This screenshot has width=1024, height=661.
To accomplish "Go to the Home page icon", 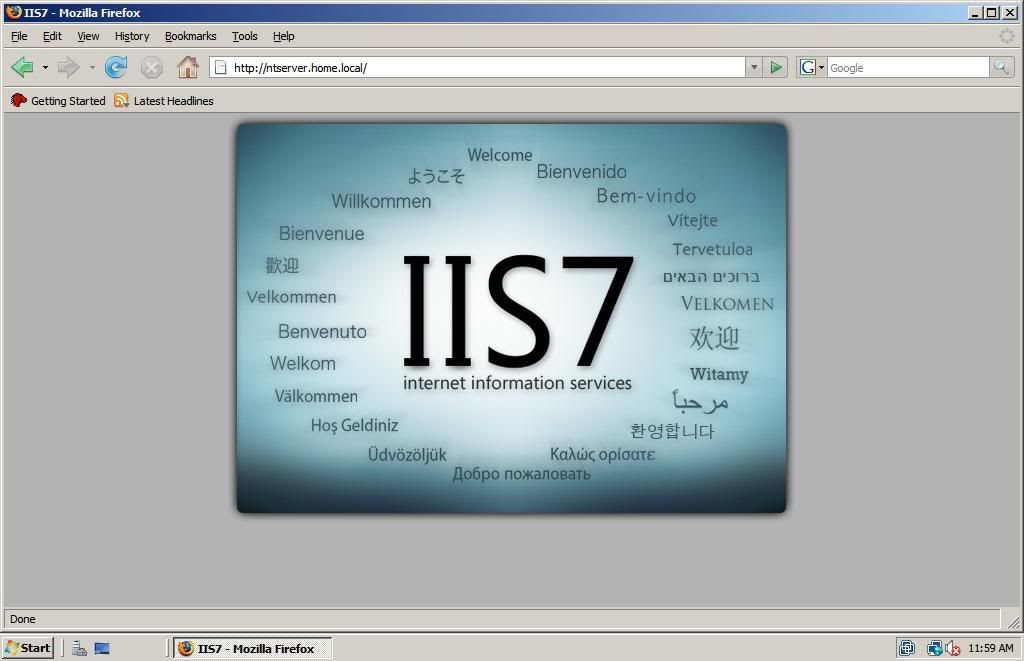I will click(187, 67).
